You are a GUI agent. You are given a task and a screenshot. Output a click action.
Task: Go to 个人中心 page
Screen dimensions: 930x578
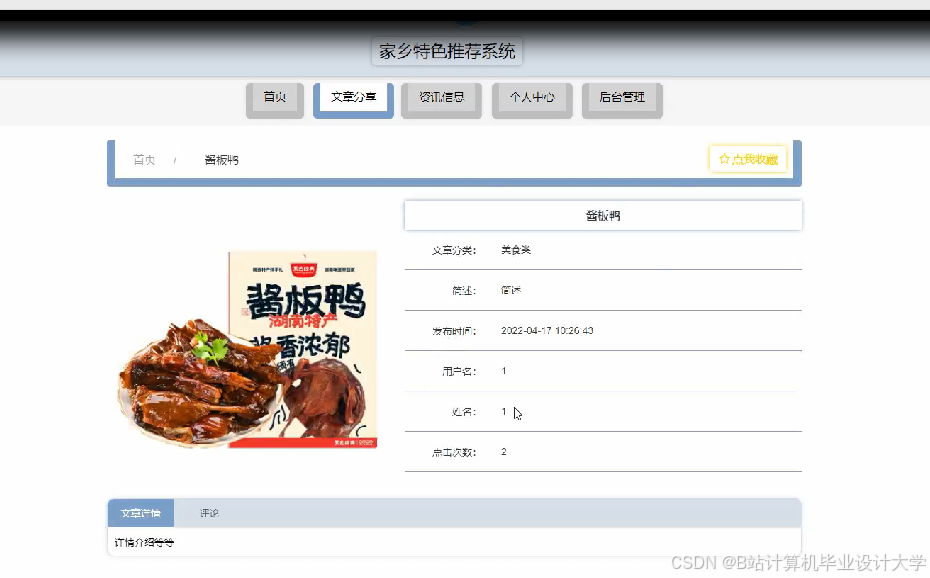532,100
